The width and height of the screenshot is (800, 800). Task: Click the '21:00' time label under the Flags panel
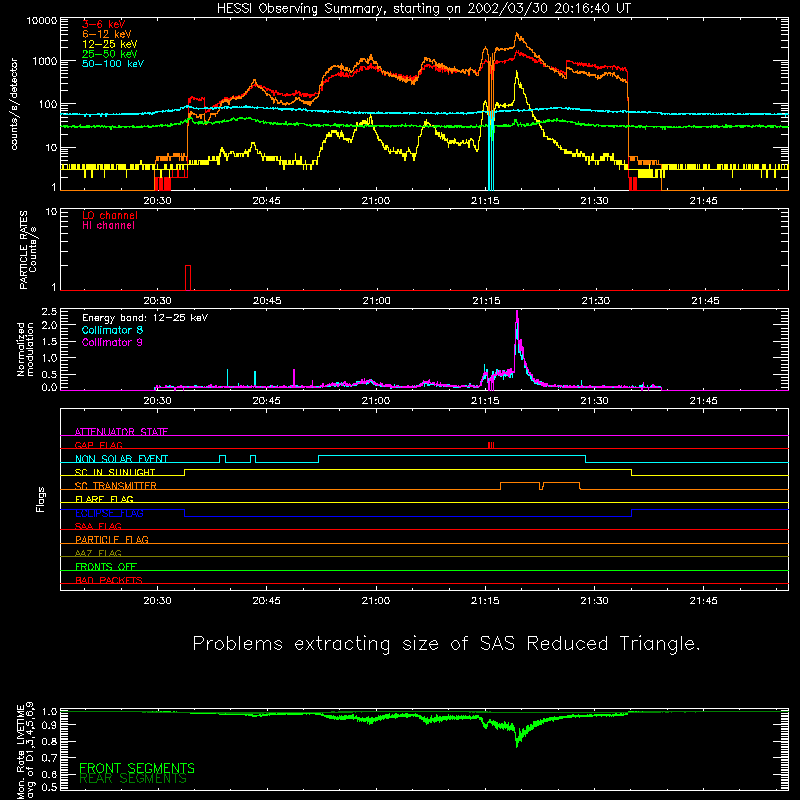click(x=376, y=601)
